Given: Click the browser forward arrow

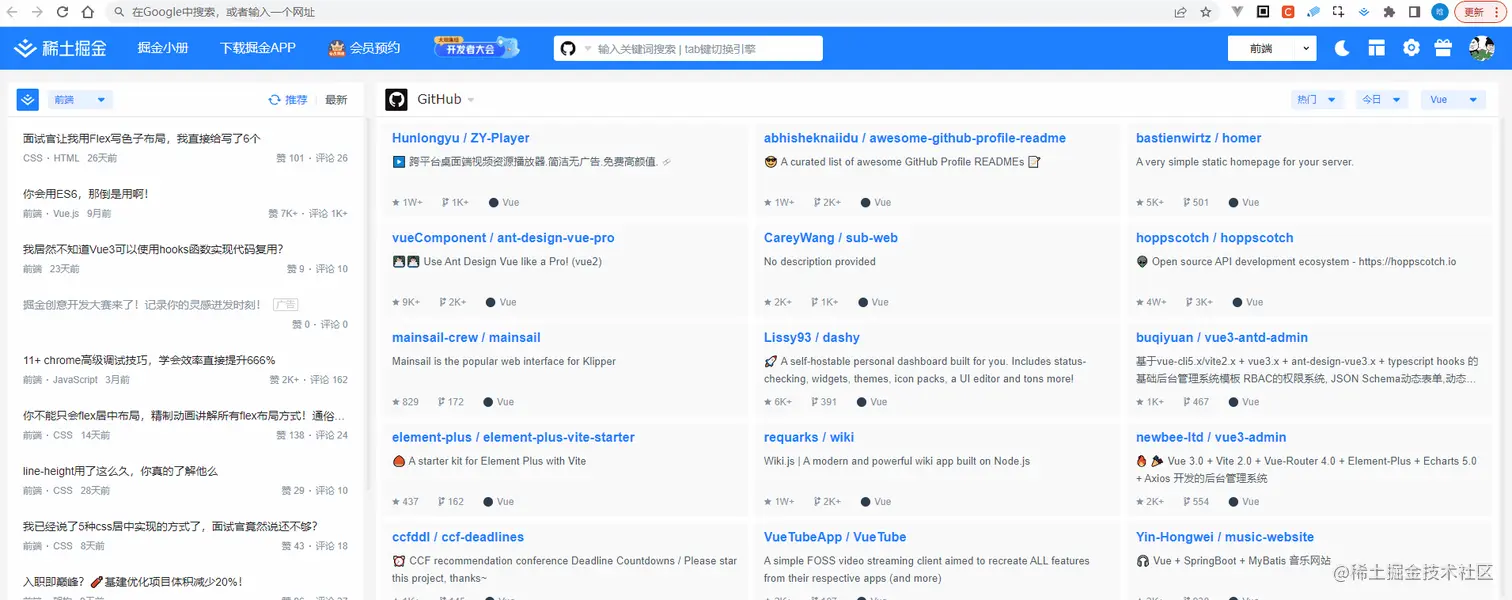Looking at the screenshot, I should (37, 12).
